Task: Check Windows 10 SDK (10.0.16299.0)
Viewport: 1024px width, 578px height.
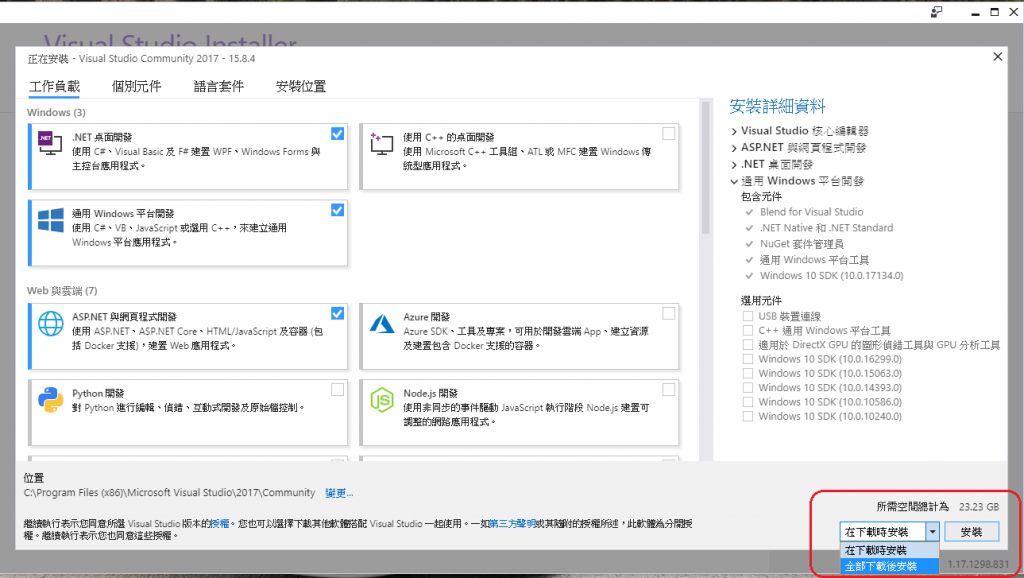Action: click(748, 359)
